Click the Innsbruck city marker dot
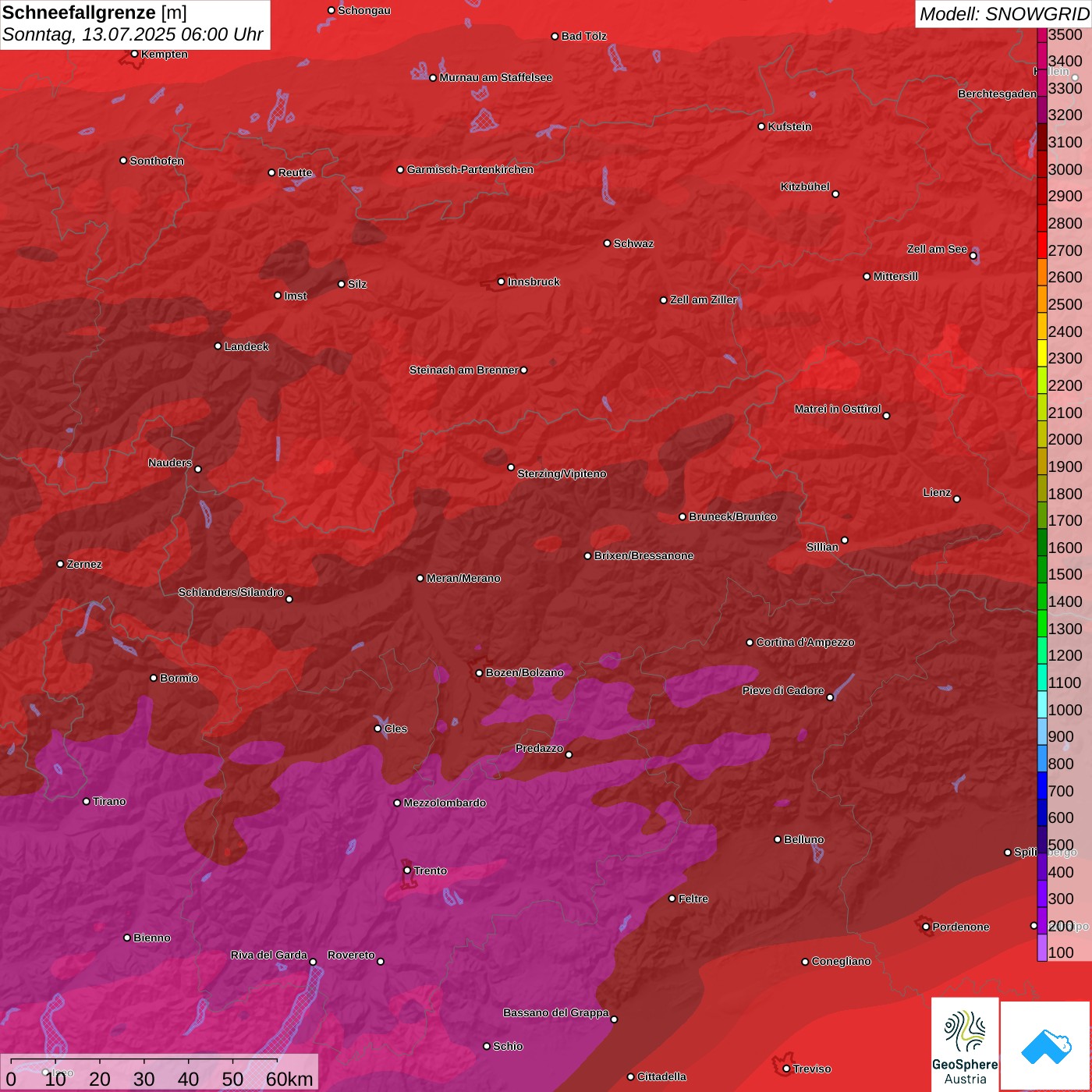Viewport: 1092px width, 1092px height. pyautogui.click(x=502, y=282)
